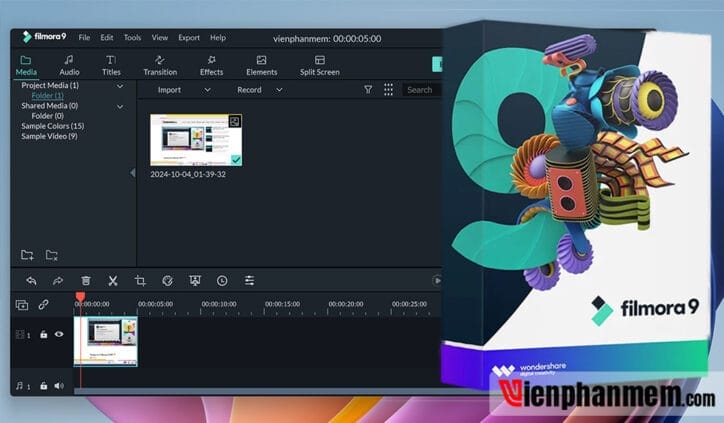This screenshot has height=423, width=724.
Task: Hide video track 1 with eye icon
Action: [59, 334]
